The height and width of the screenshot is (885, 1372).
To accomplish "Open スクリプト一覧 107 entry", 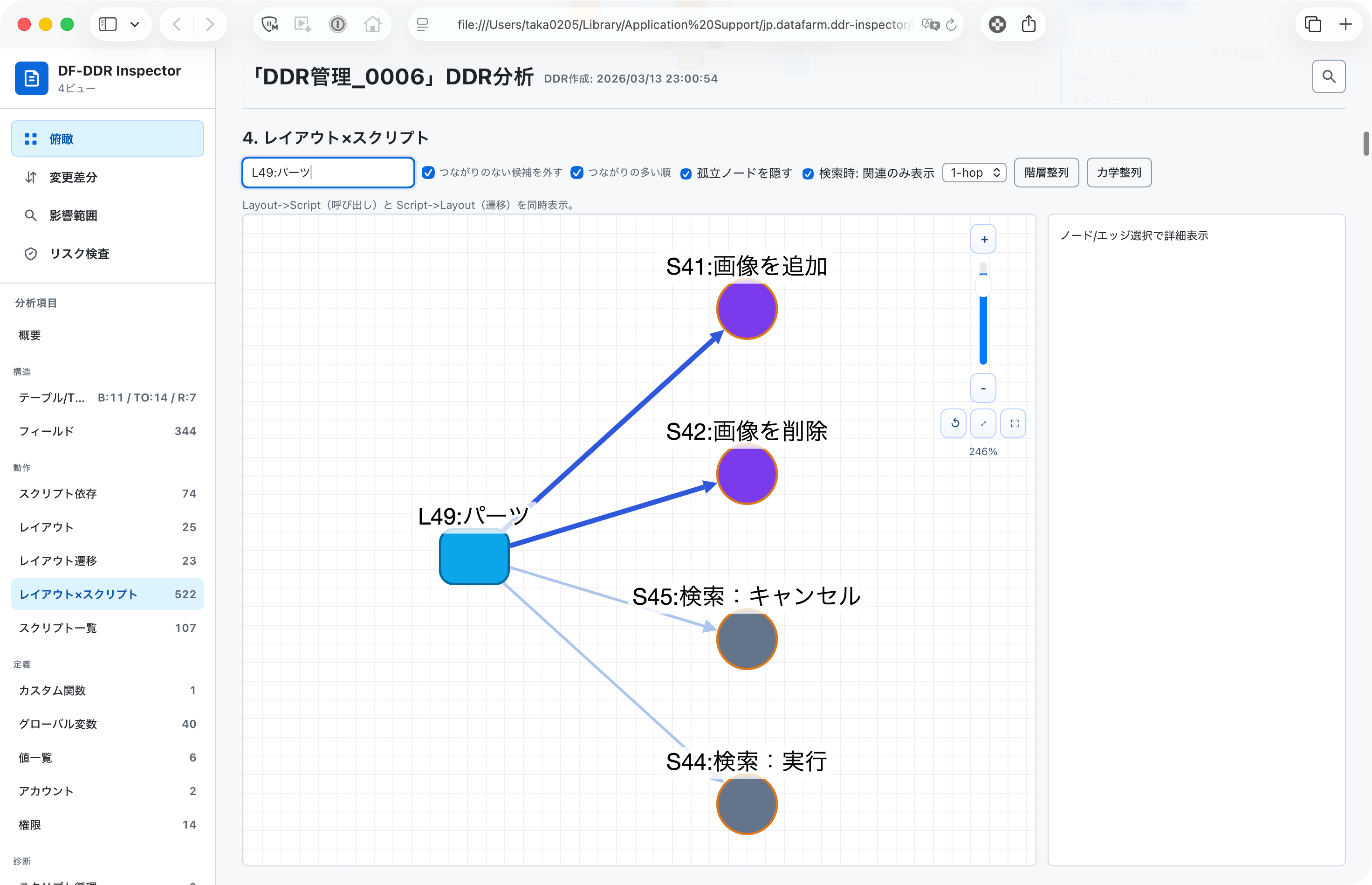I will pos(107,628).
